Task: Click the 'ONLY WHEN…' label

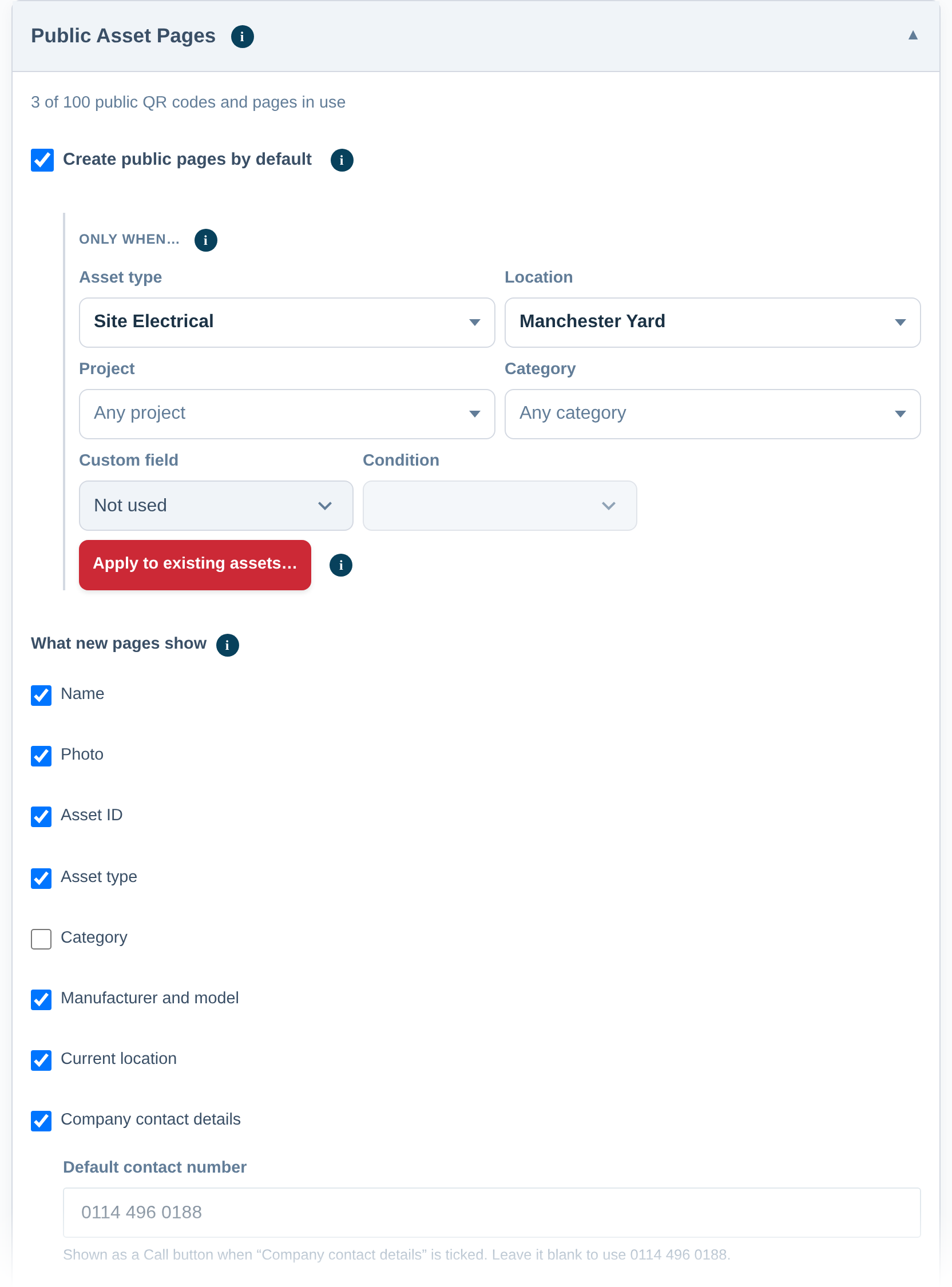Action: click(129, 239)
